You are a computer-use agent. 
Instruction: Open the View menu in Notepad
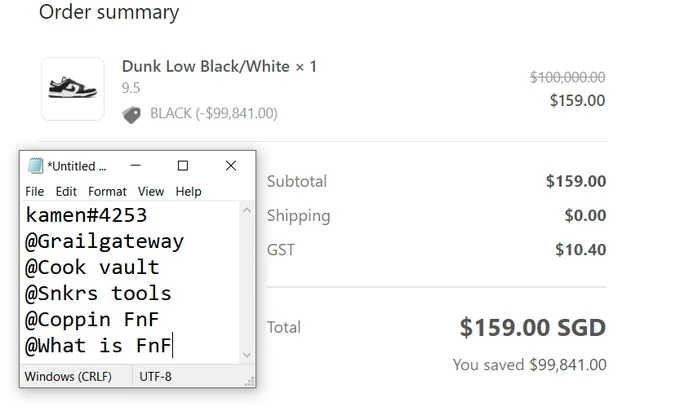click(151, 191)
